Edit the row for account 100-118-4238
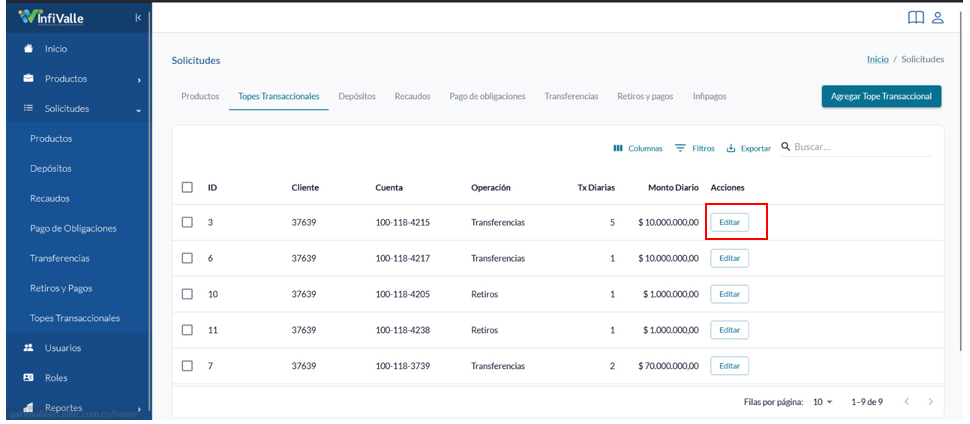This screenshot has height=424, width=970. [729, 330]
